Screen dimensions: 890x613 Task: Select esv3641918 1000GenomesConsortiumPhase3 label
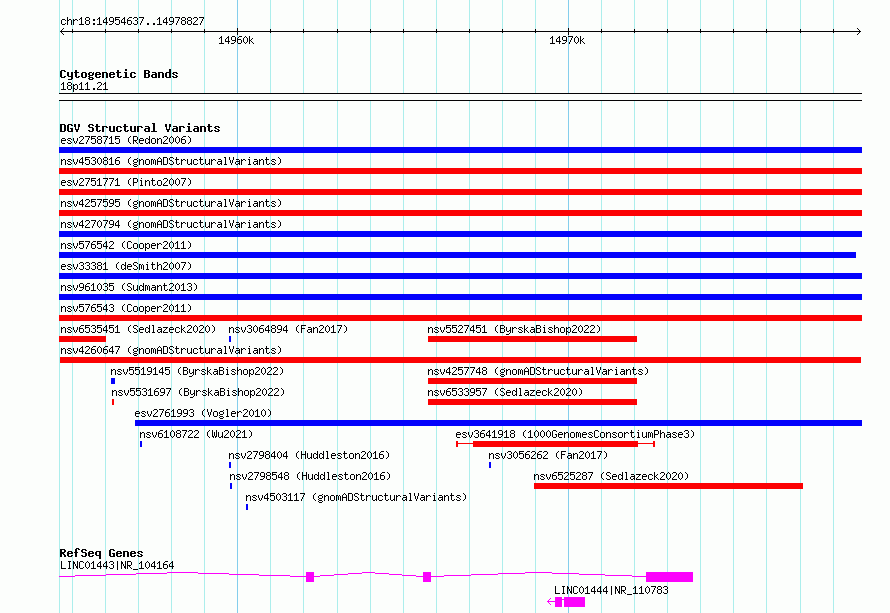(x=575, y=434)
